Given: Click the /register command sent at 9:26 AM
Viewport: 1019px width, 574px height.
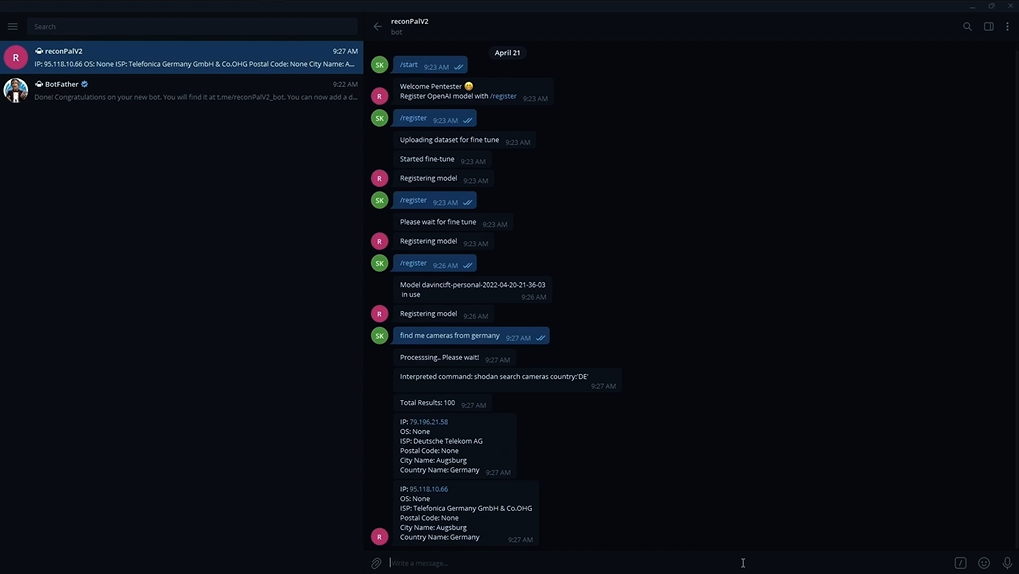Looking at the screenshot, I should coord(435,263).
